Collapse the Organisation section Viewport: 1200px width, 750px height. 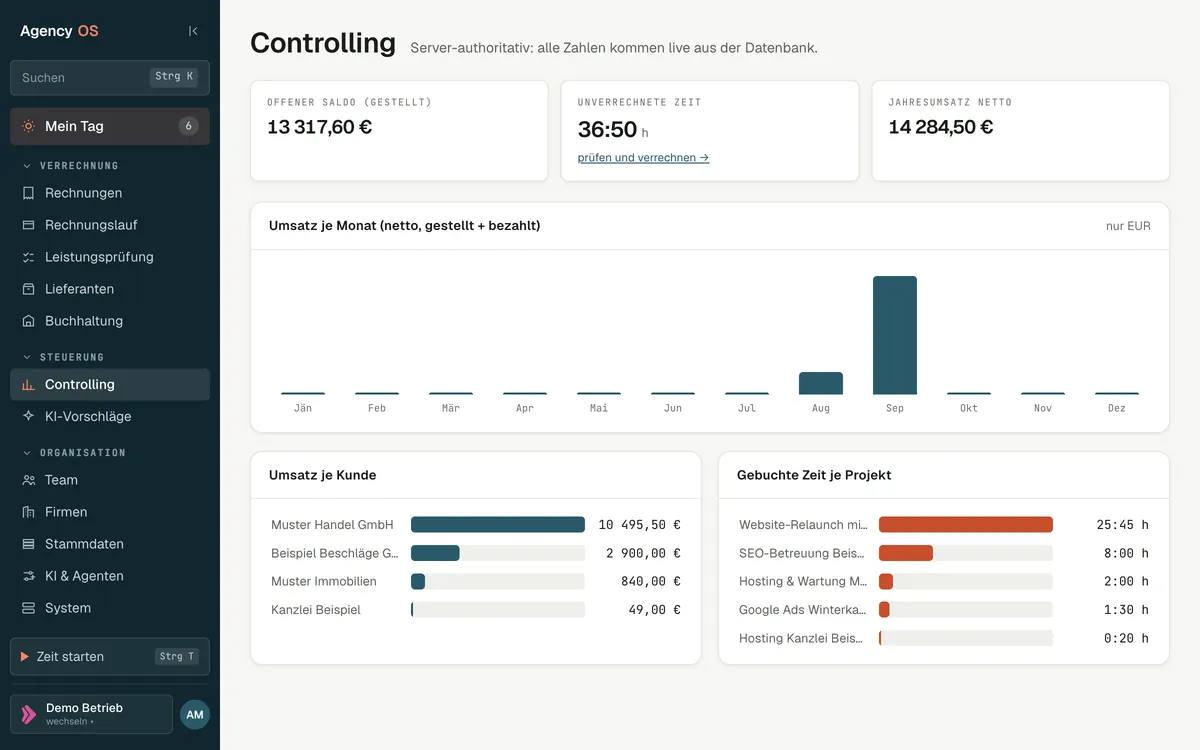74,453
